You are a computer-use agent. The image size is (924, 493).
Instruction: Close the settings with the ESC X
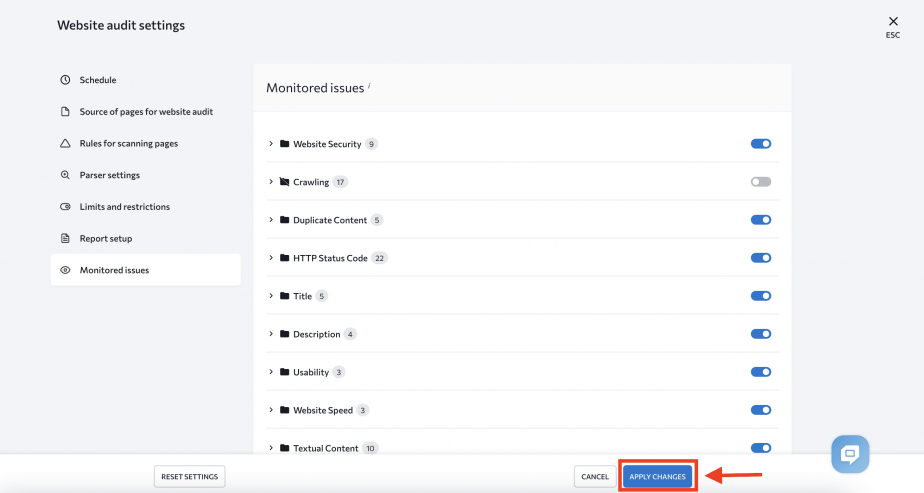[x=893, y=22]
